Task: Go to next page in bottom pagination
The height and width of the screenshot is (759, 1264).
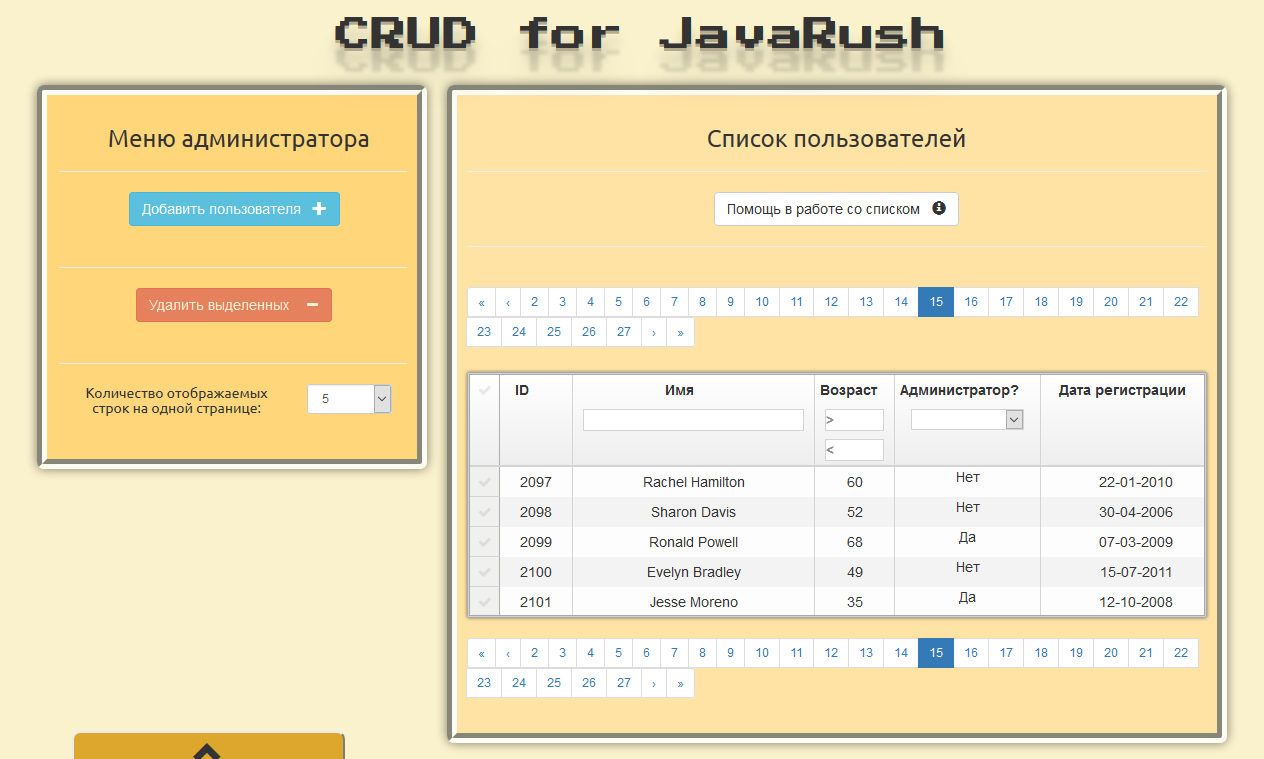Action: [654, 683]
